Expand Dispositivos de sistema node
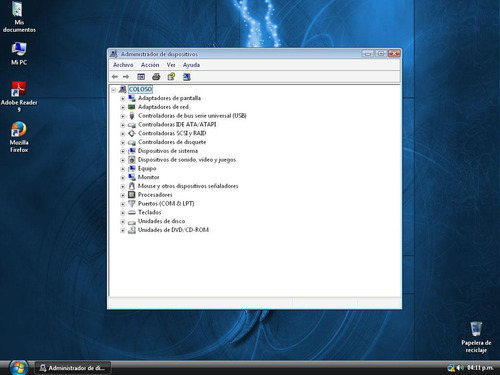 click(x=122, y=151)
